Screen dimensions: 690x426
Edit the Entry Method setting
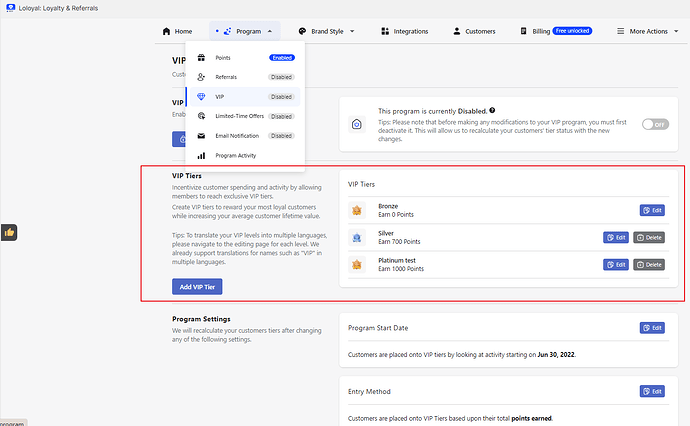coord(652,391)
